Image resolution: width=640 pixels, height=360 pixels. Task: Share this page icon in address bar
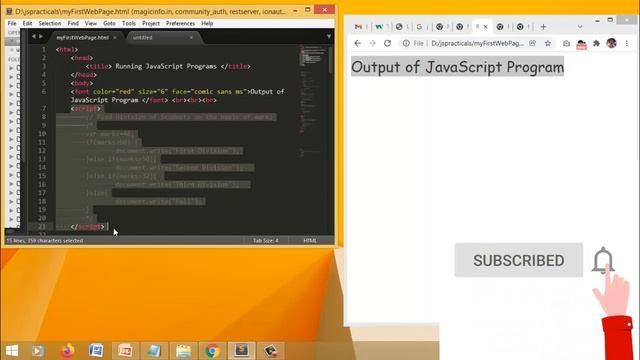pyautogui.click(x=533, y=43)
